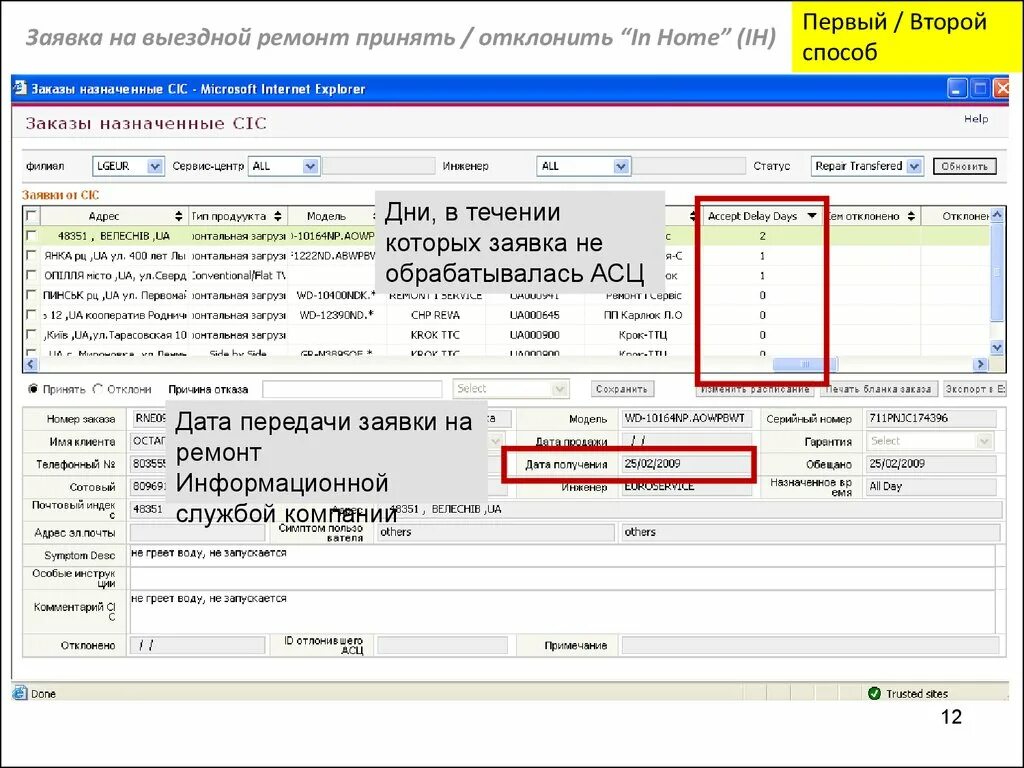Click the Модель column header
Viewport: 1024px width, 768px height.
click(327, 216)
